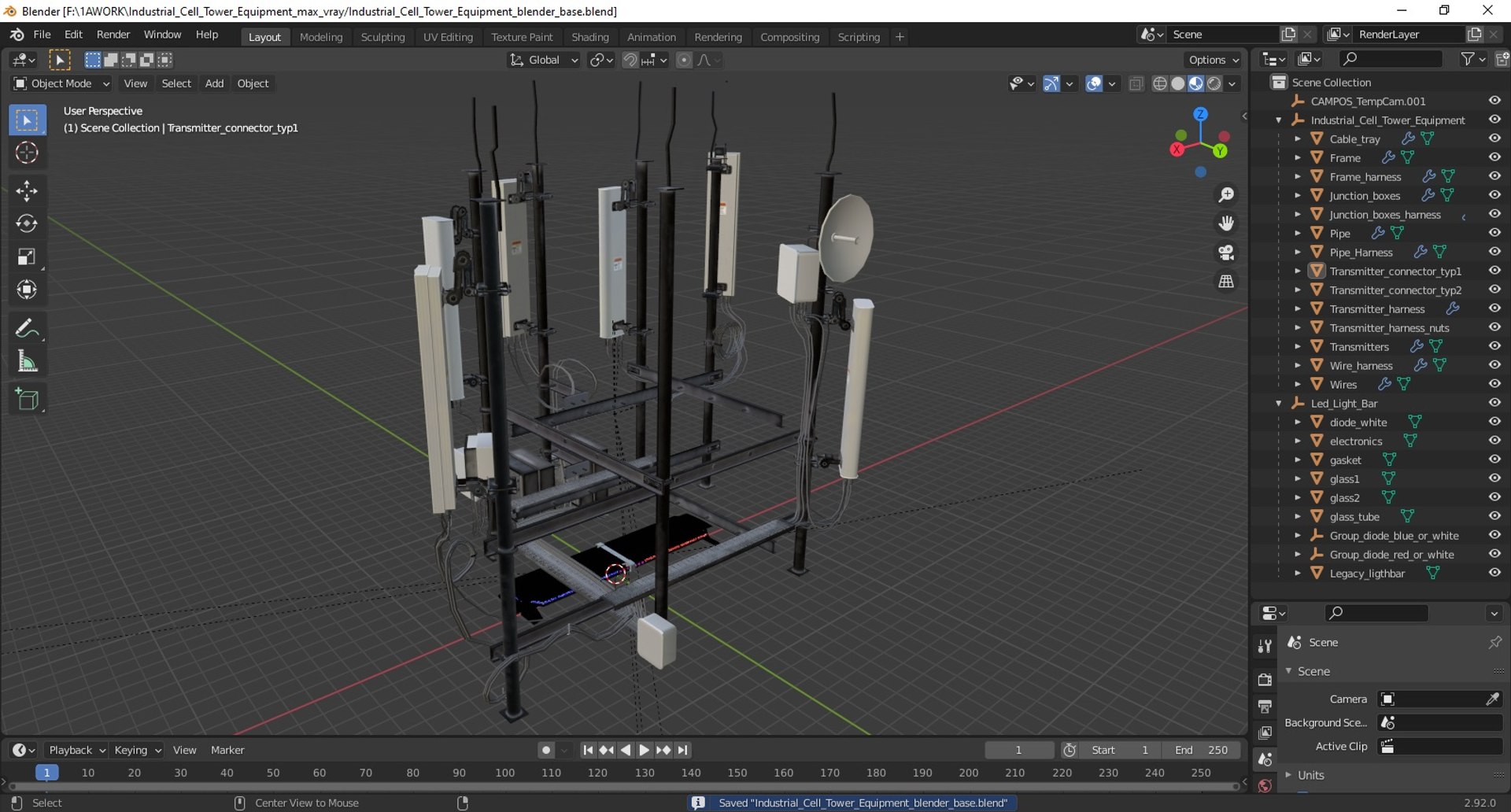Collapse the Scene panel in properties
The image size is (1511, 812).
(1289, 671)
